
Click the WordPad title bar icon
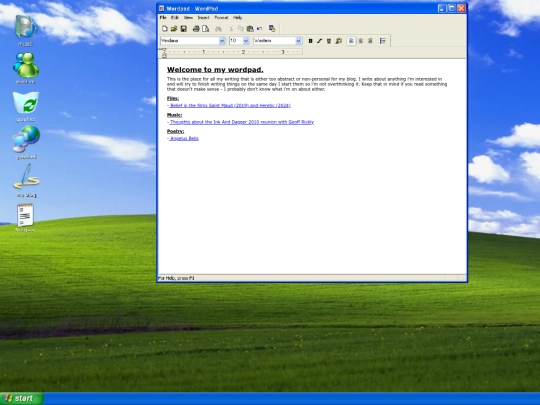tap(162, 9)
